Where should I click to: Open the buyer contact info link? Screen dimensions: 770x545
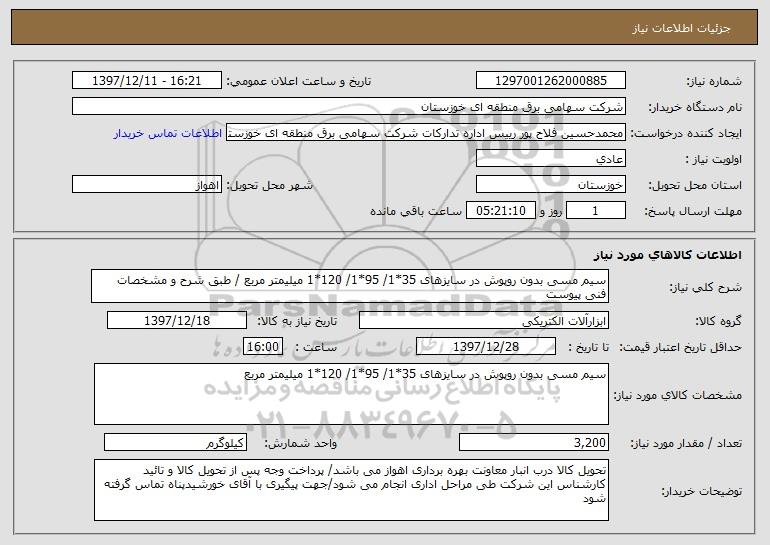[x=167, y=133]
